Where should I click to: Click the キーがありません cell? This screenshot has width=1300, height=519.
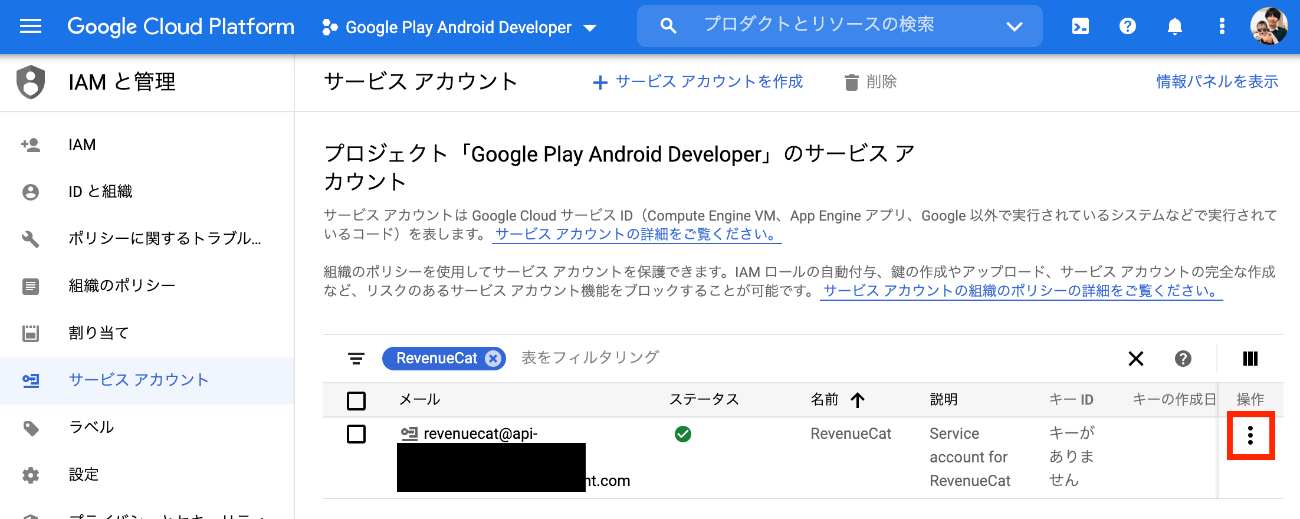[1071, 457]
